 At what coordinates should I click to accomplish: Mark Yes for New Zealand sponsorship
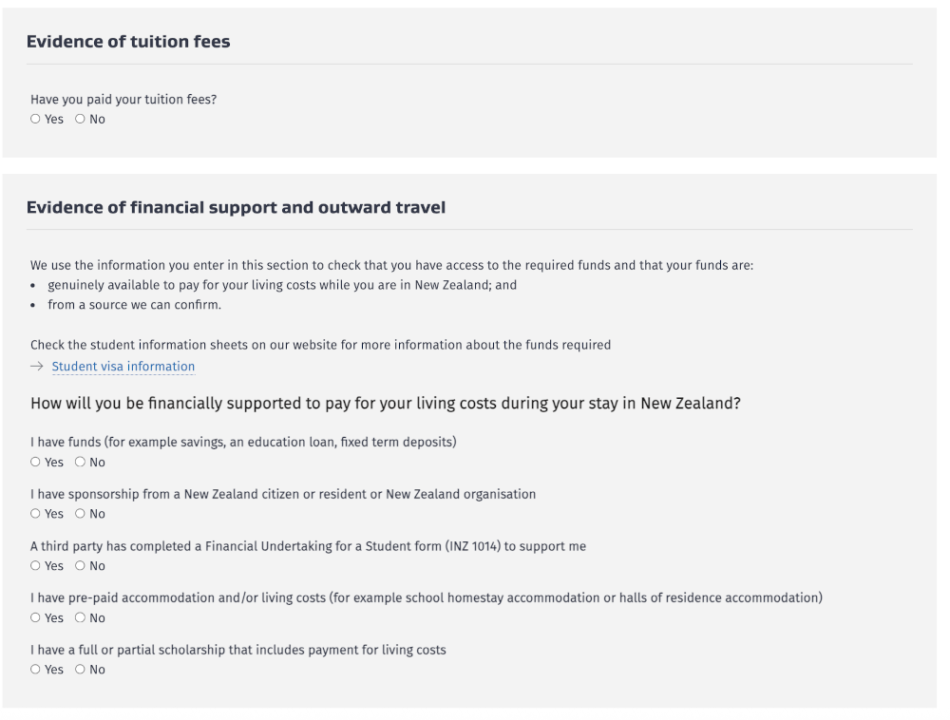(x=36, y=515)
